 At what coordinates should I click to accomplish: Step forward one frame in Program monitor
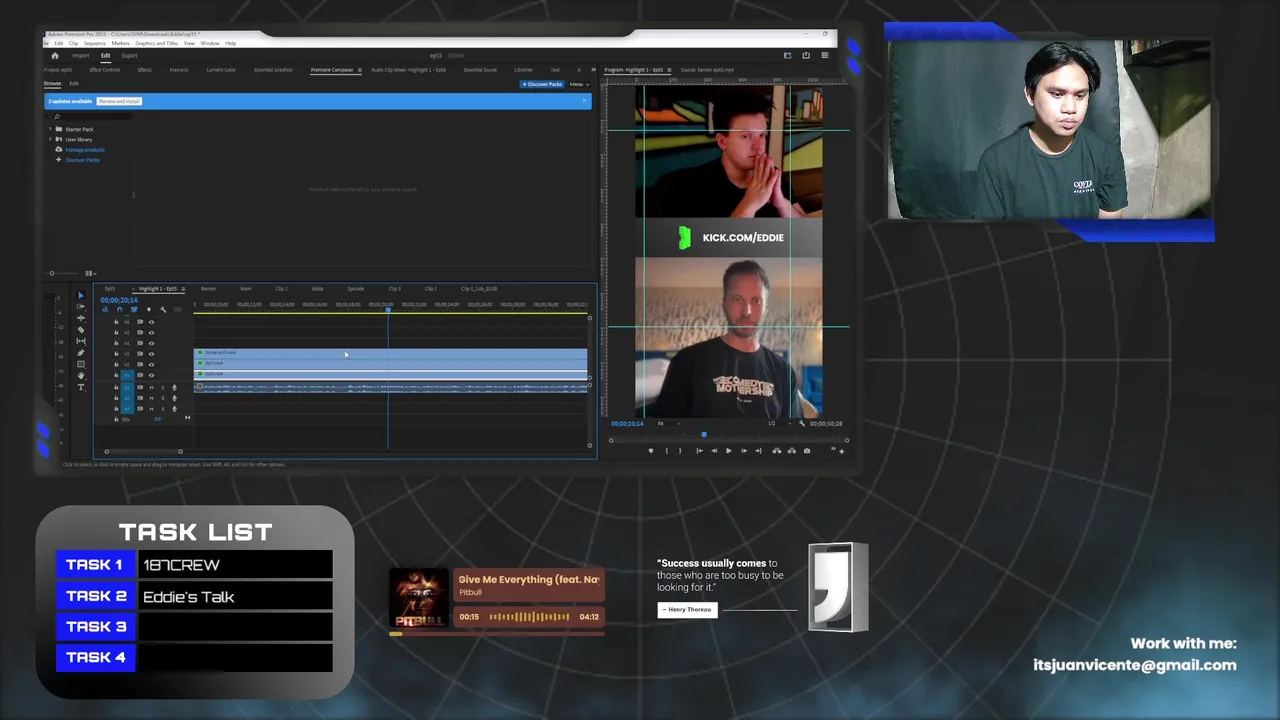pyautogui.click(x=743, y=451)
